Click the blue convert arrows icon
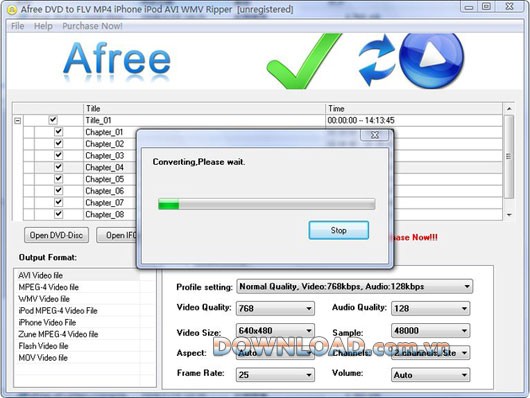The width and height of the screenshot is (530, 398). 377,60
